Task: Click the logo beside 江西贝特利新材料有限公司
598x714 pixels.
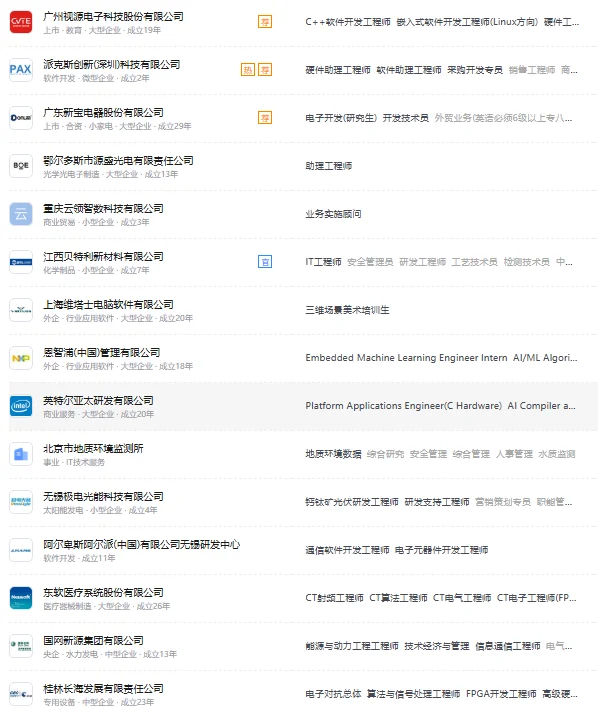Action: [21, 262]
